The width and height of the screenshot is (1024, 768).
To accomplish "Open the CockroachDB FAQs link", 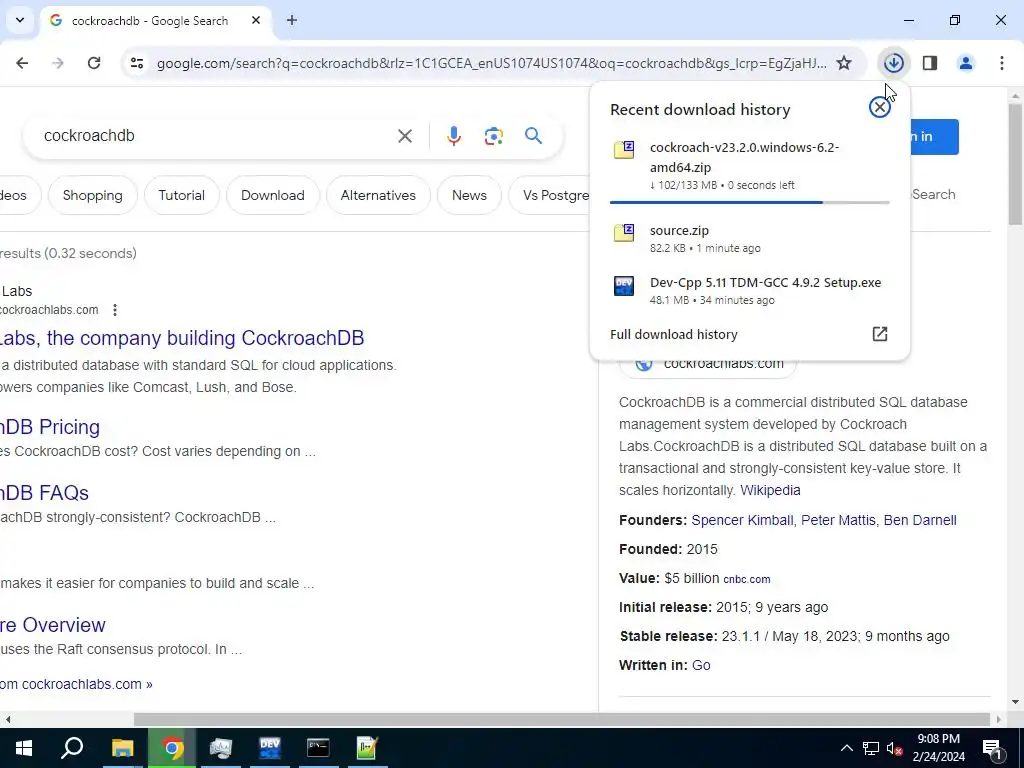I will (44, 493).
